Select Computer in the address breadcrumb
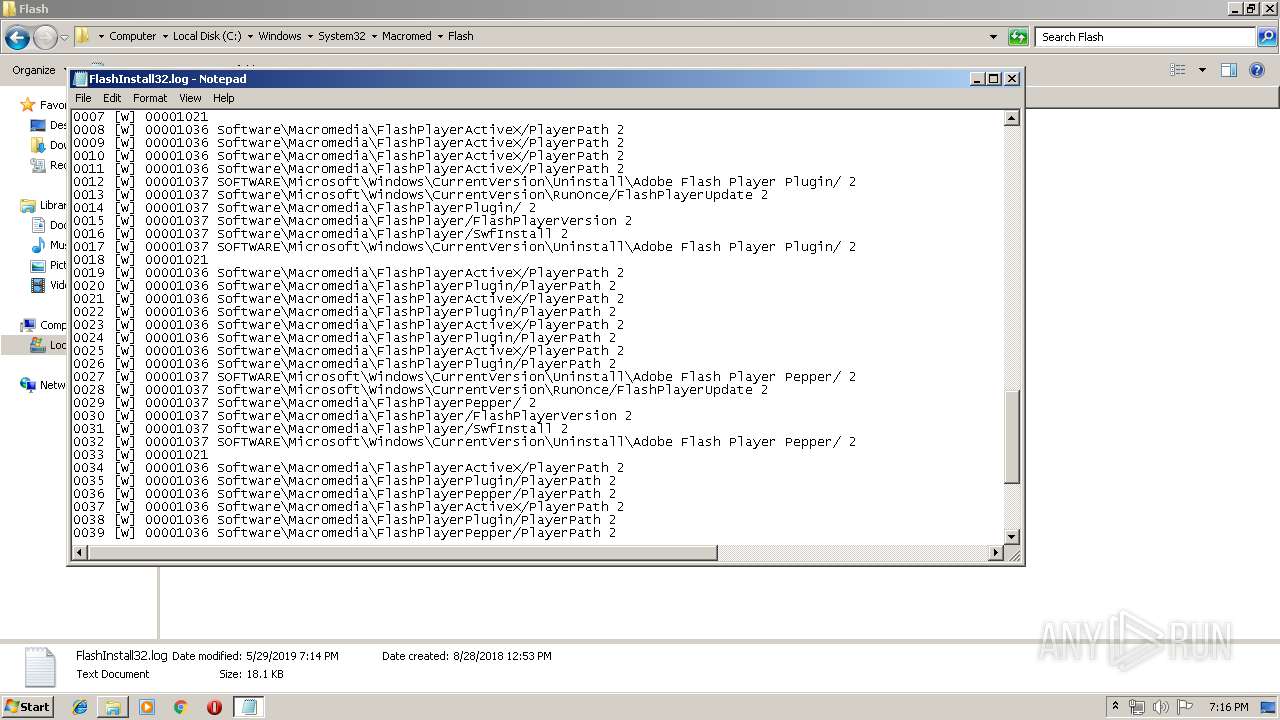This screenshot has height=720, width=1280. (132, 36)
